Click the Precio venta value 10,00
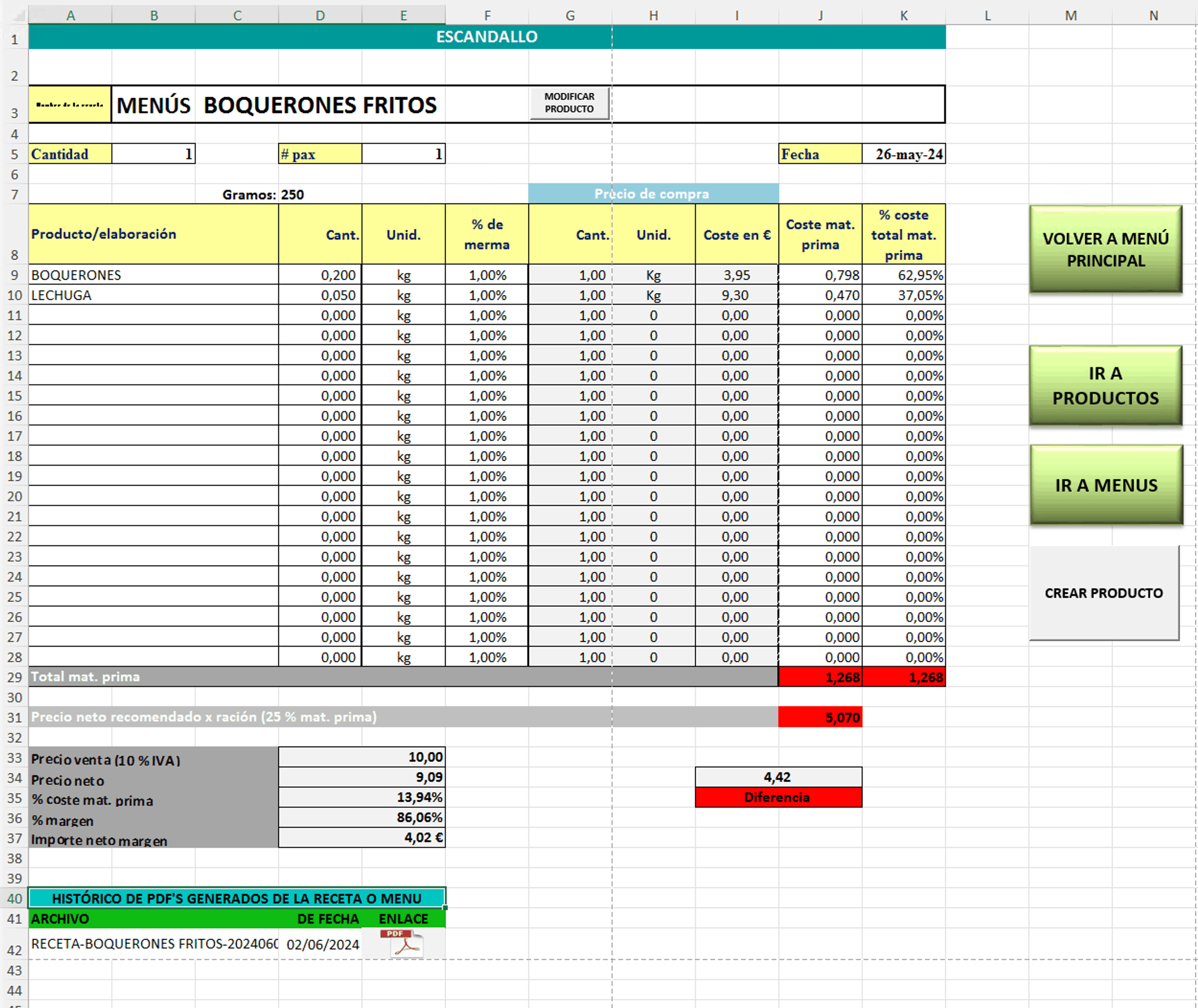1198x1008 pixels. (x=362, y=757)
